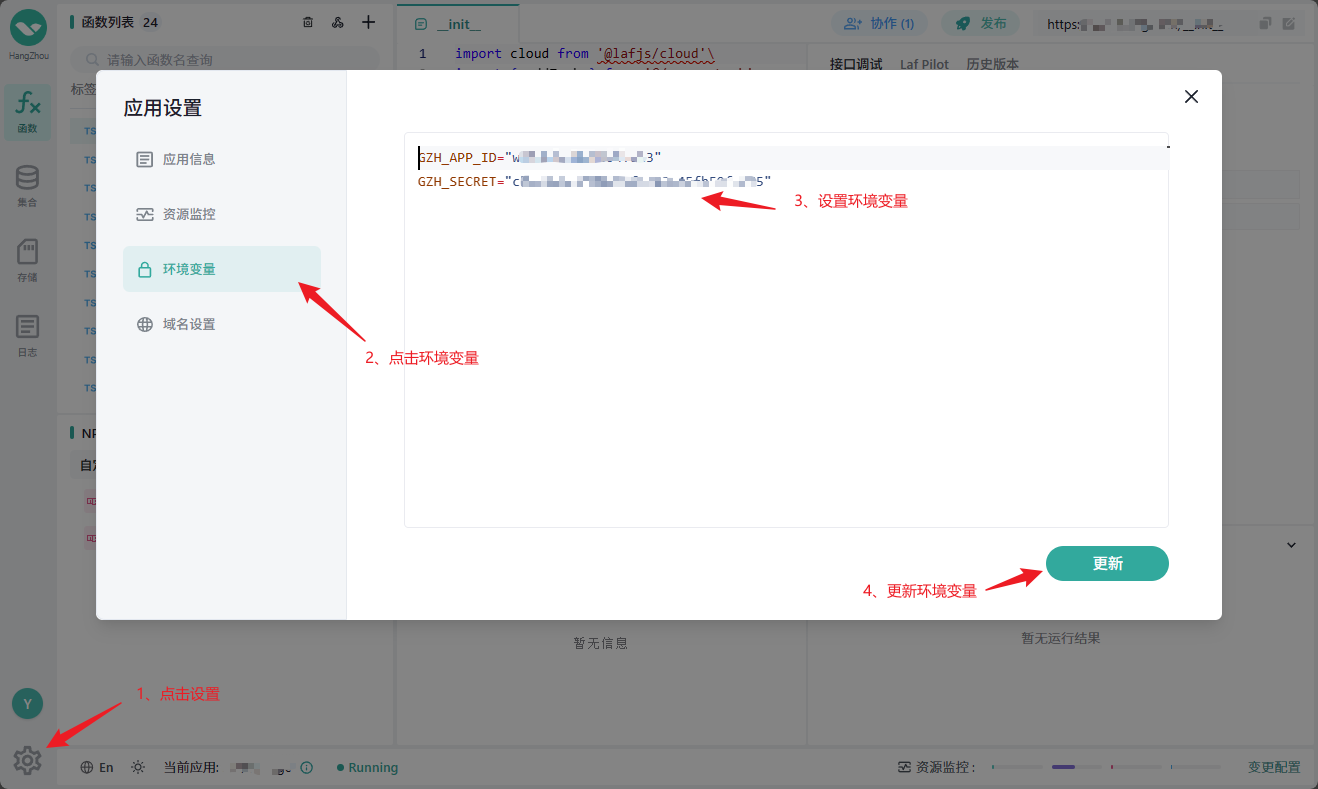This screenshot has height=789, width=1318.
Task: Switch language with the En globe button
Action: 97,767
